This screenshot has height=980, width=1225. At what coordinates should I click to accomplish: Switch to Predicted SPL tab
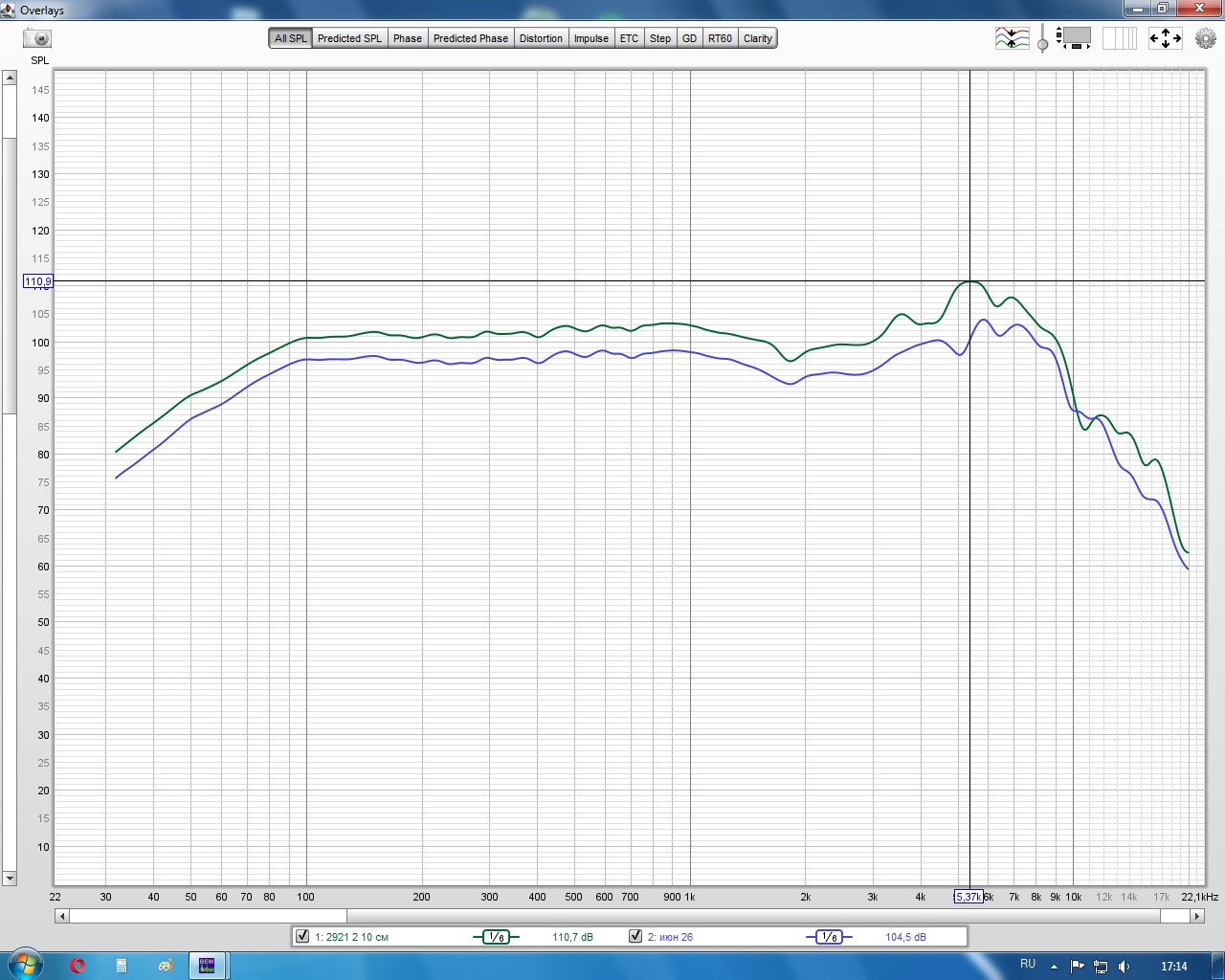point(349,38)
